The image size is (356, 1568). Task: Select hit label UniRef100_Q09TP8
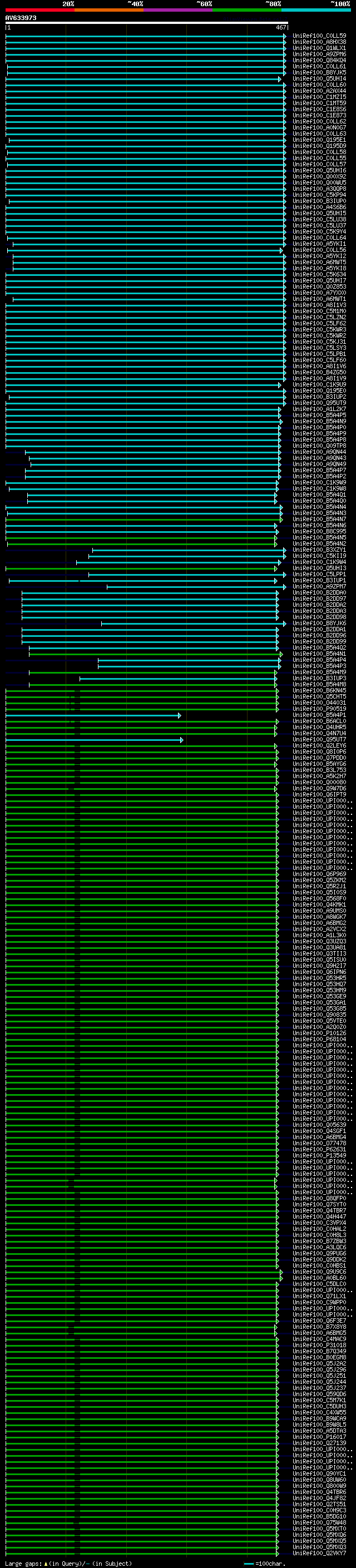(x=319, y=446)
